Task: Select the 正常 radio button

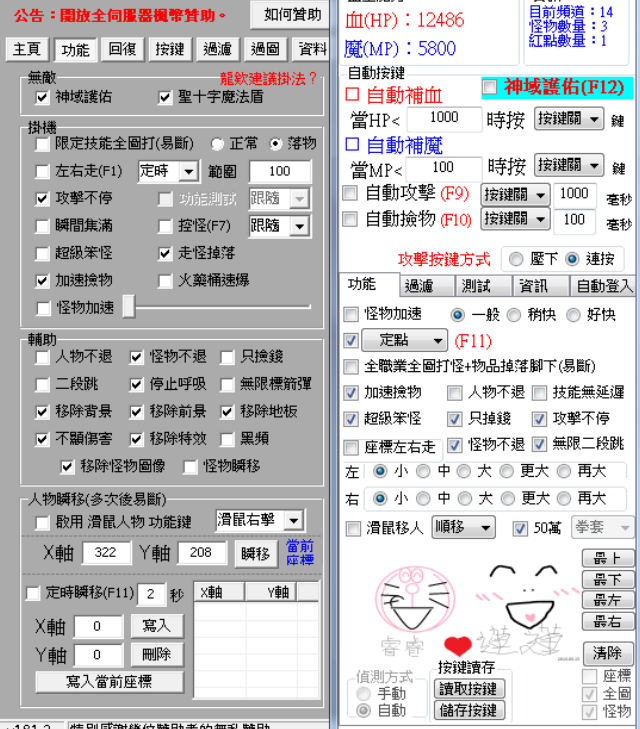Action: point(217,144)
